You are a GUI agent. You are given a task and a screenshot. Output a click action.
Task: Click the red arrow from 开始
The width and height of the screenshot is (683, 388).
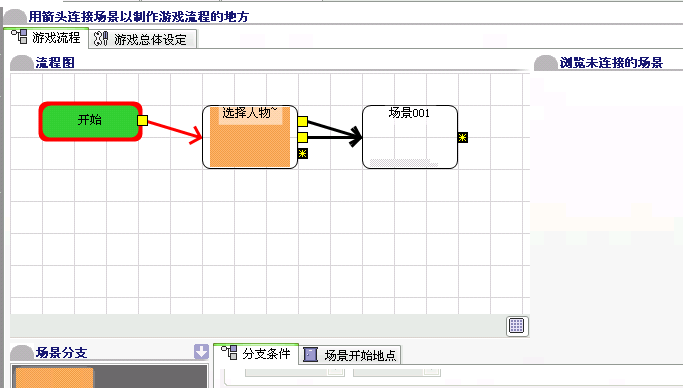(174, 130)
